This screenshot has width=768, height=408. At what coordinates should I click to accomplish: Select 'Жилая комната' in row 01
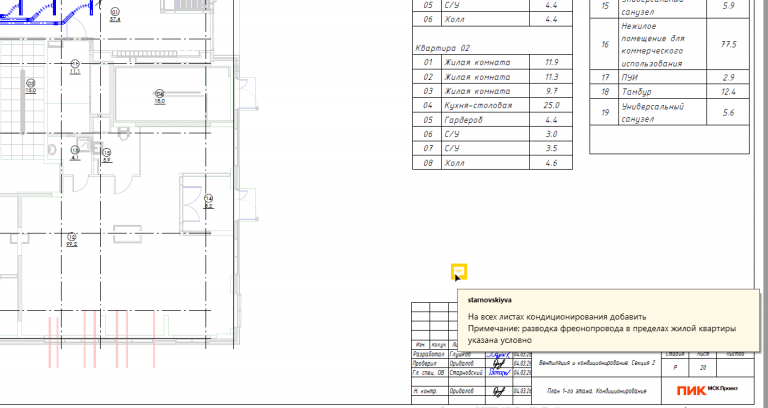[x=477, y=62]
